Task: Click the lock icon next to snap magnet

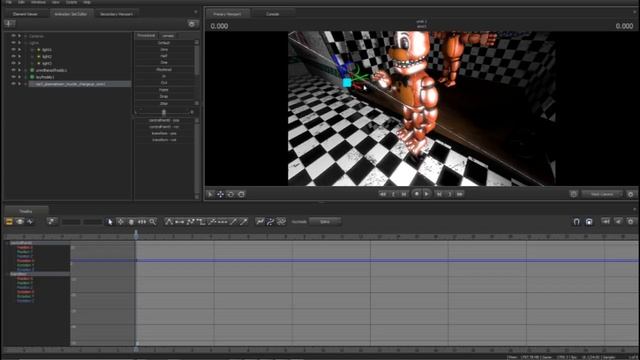Action: [x=589, y=222]
